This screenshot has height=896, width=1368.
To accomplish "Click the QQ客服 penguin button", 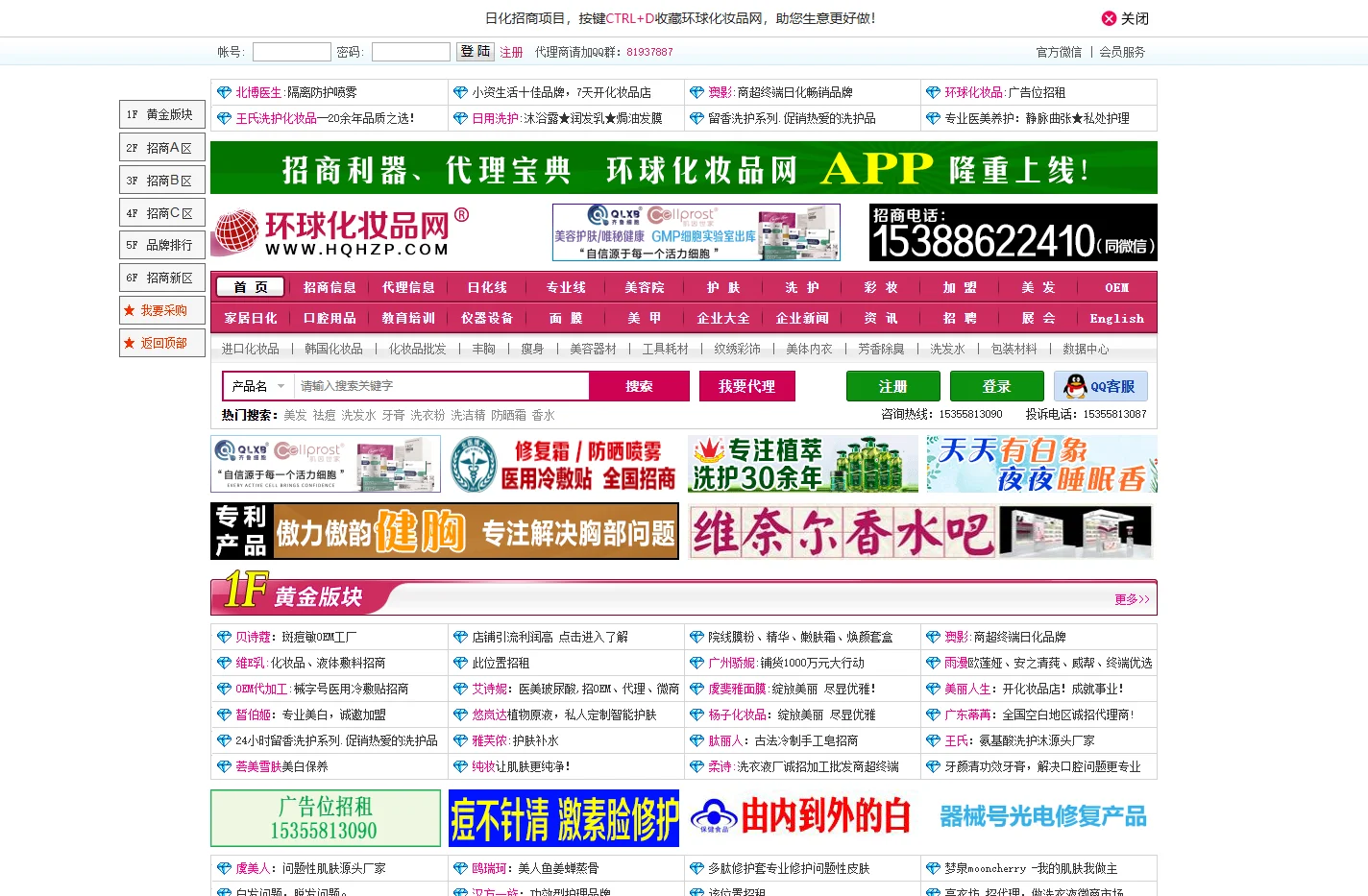I will click(1101, 386).
